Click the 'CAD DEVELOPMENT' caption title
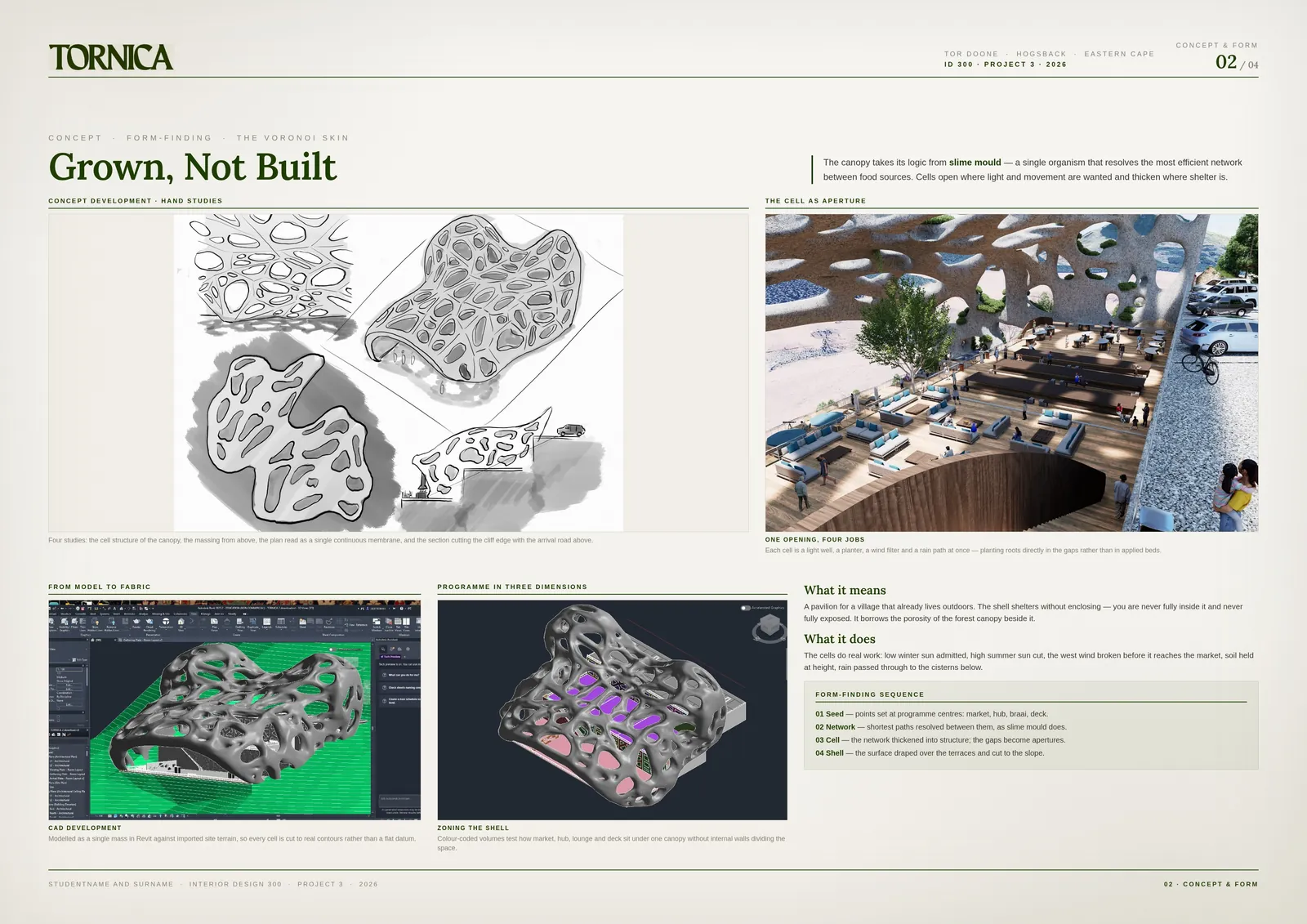Image resolution: width=1307 pixels, height=924 pixels. 85,828
